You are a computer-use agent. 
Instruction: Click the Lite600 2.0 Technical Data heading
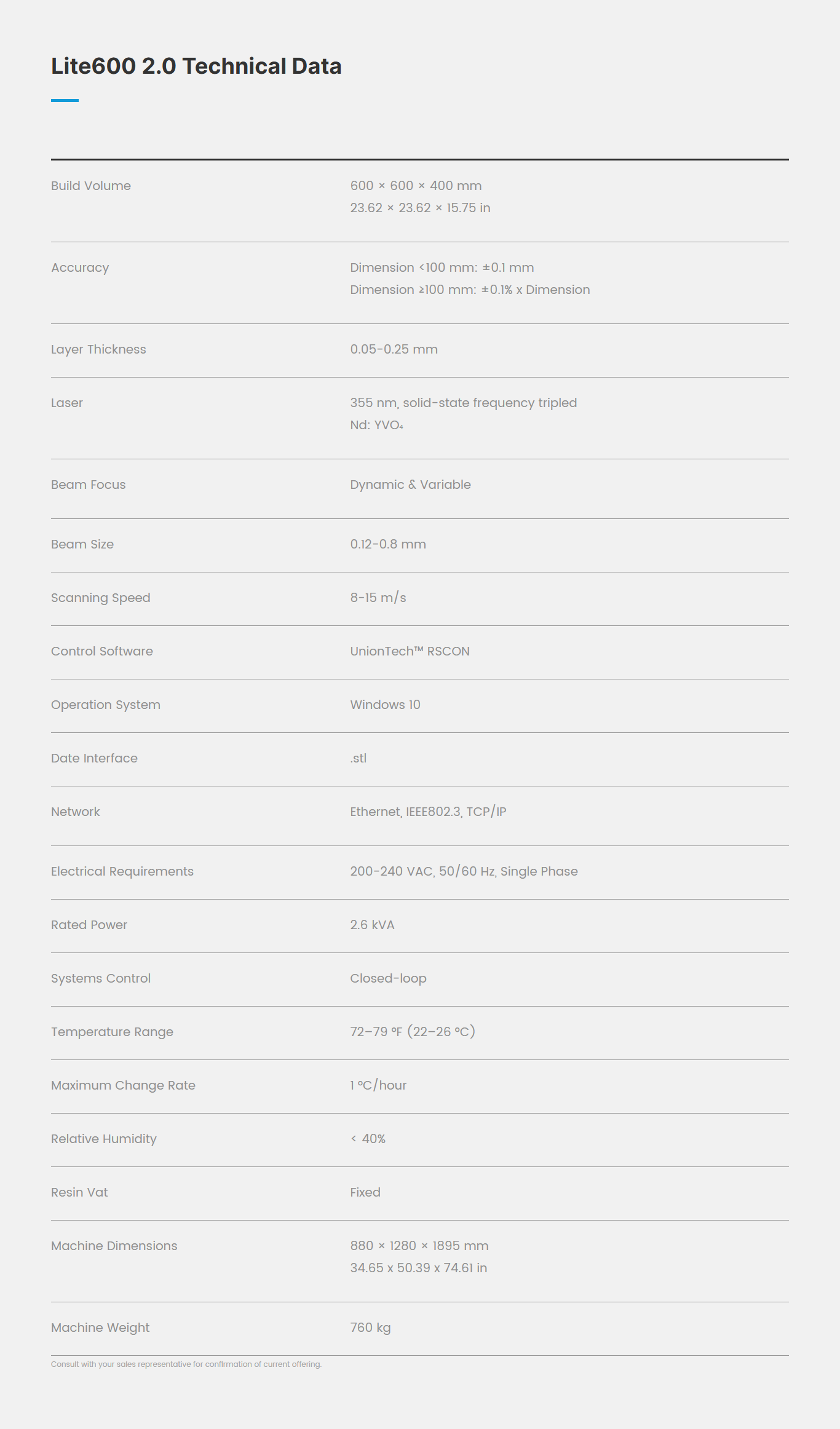coord(196,66)
